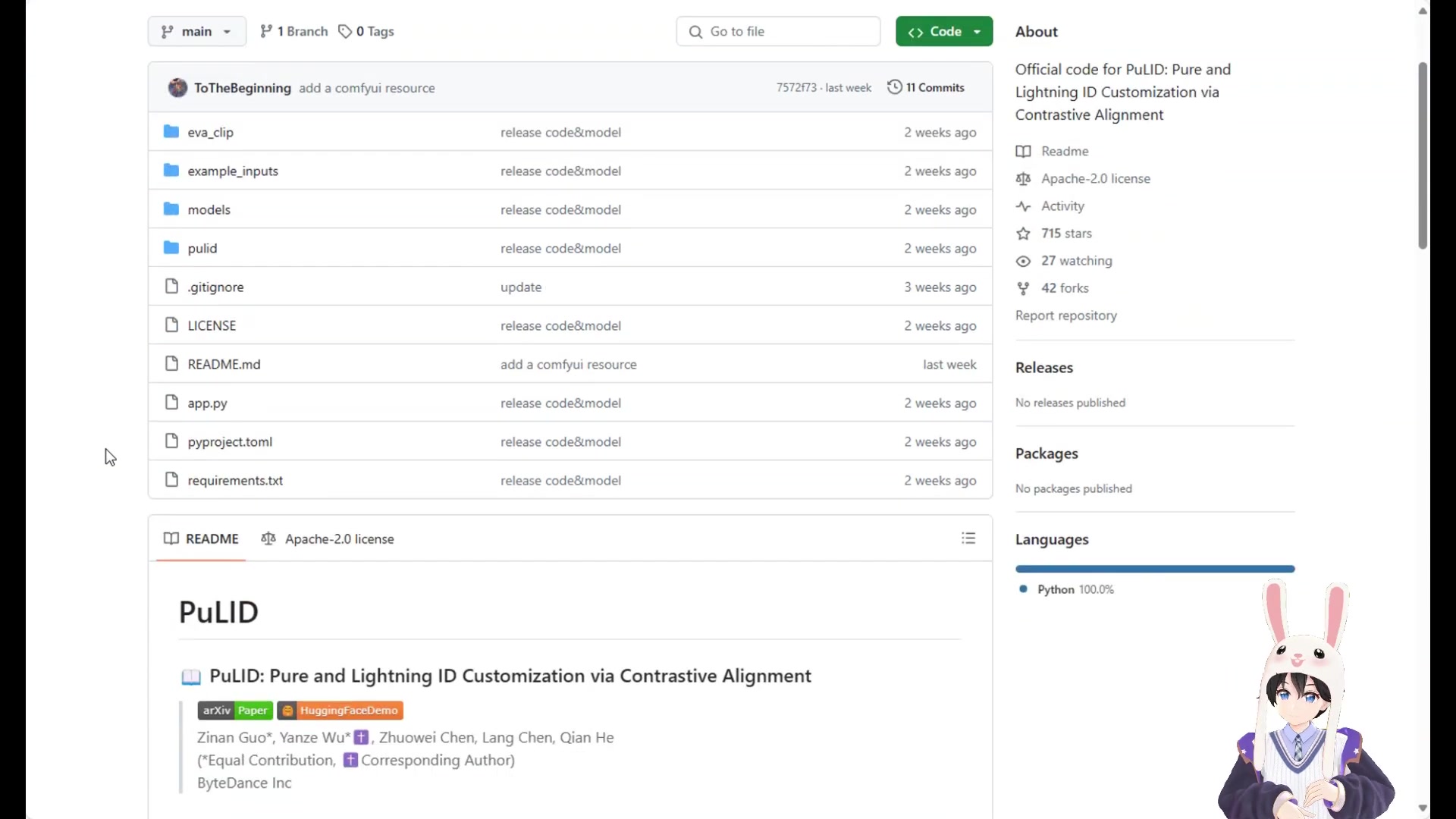The image size is (1456, 819).
Task: Select the README tab
Action: tap(201, 538)
